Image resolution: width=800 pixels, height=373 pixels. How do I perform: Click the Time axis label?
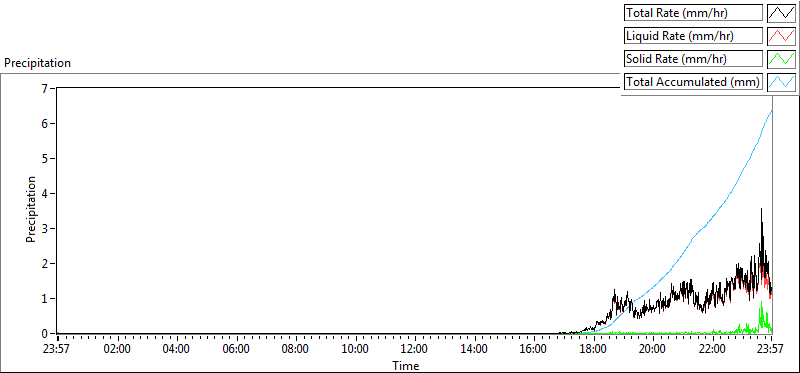click(x=406, y=366)
